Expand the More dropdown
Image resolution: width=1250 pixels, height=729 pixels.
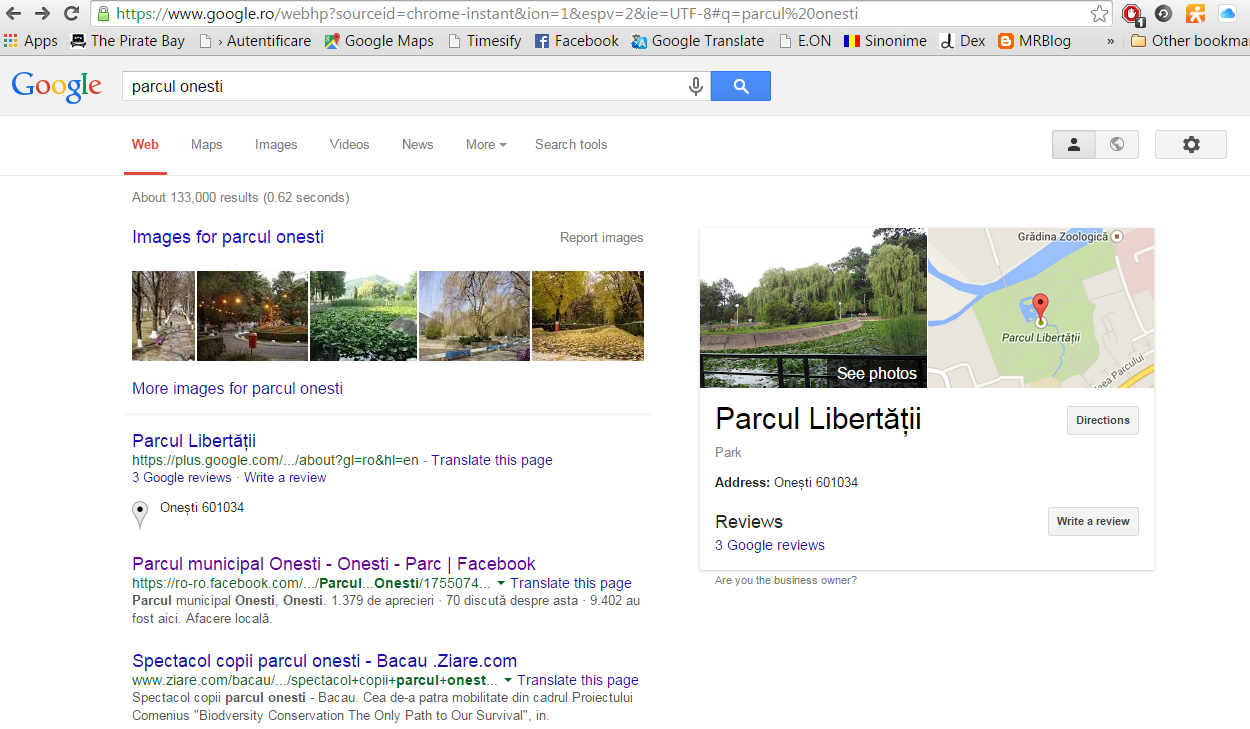(486, 145)
